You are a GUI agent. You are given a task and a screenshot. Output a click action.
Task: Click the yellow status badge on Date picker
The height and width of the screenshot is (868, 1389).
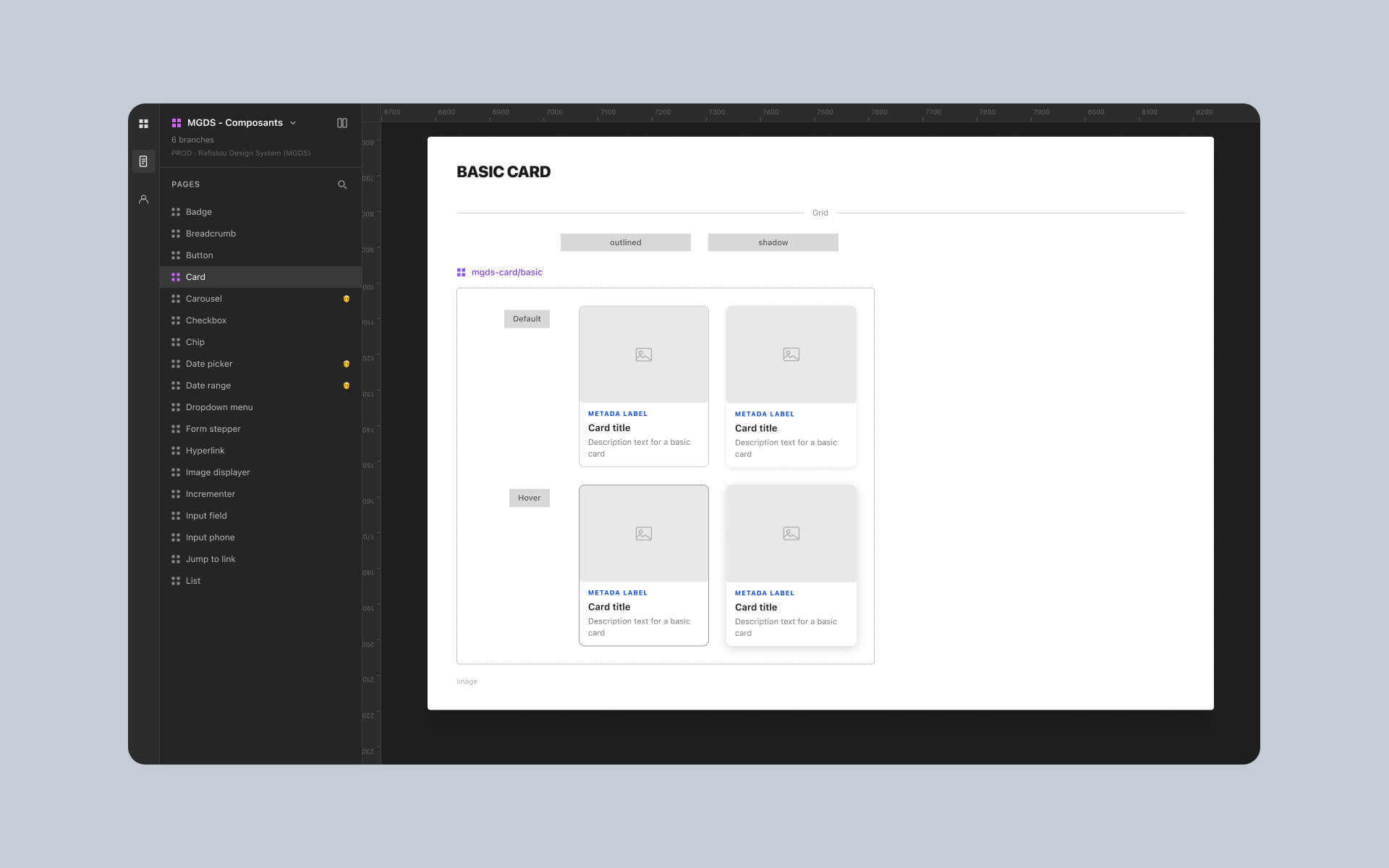pos(347,364)
